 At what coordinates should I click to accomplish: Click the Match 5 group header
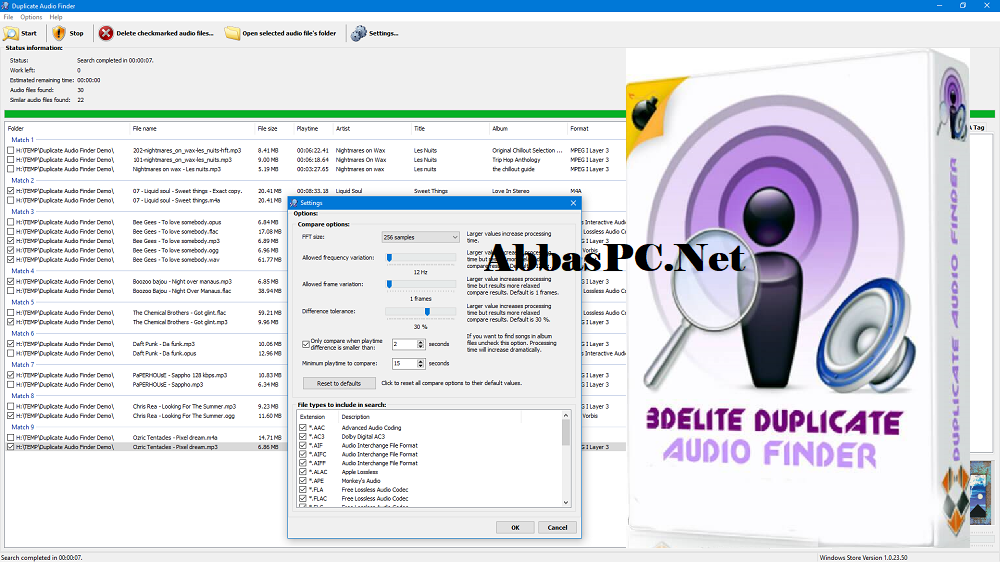click(22, 302)
